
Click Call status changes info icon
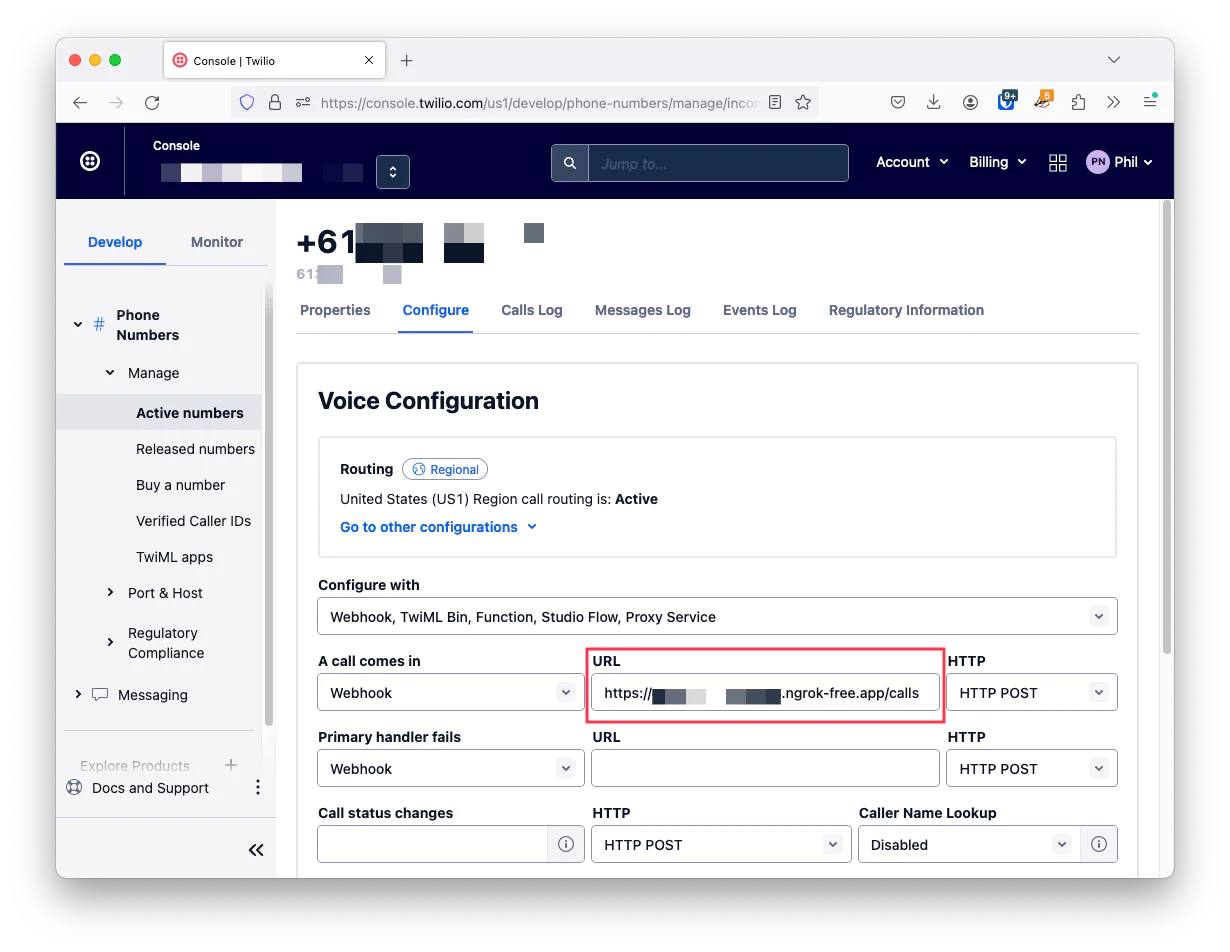pyautogui.click(x=566, y=844)
